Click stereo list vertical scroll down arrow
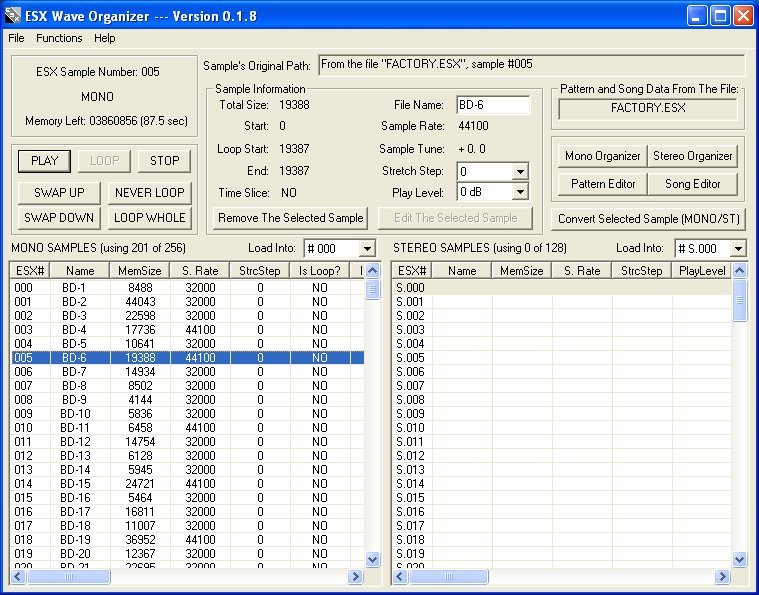 pos(739,560)
